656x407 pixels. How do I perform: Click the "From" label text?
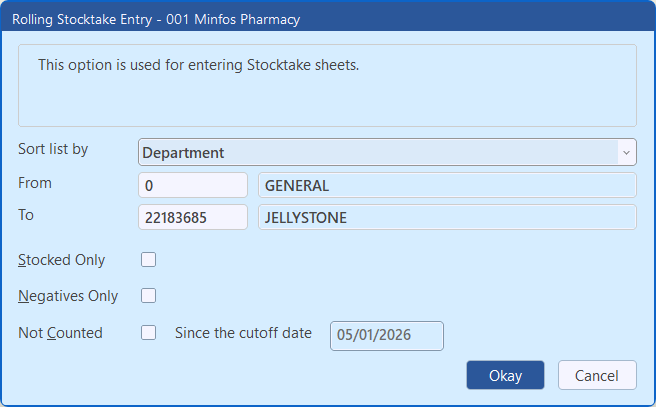35,183
